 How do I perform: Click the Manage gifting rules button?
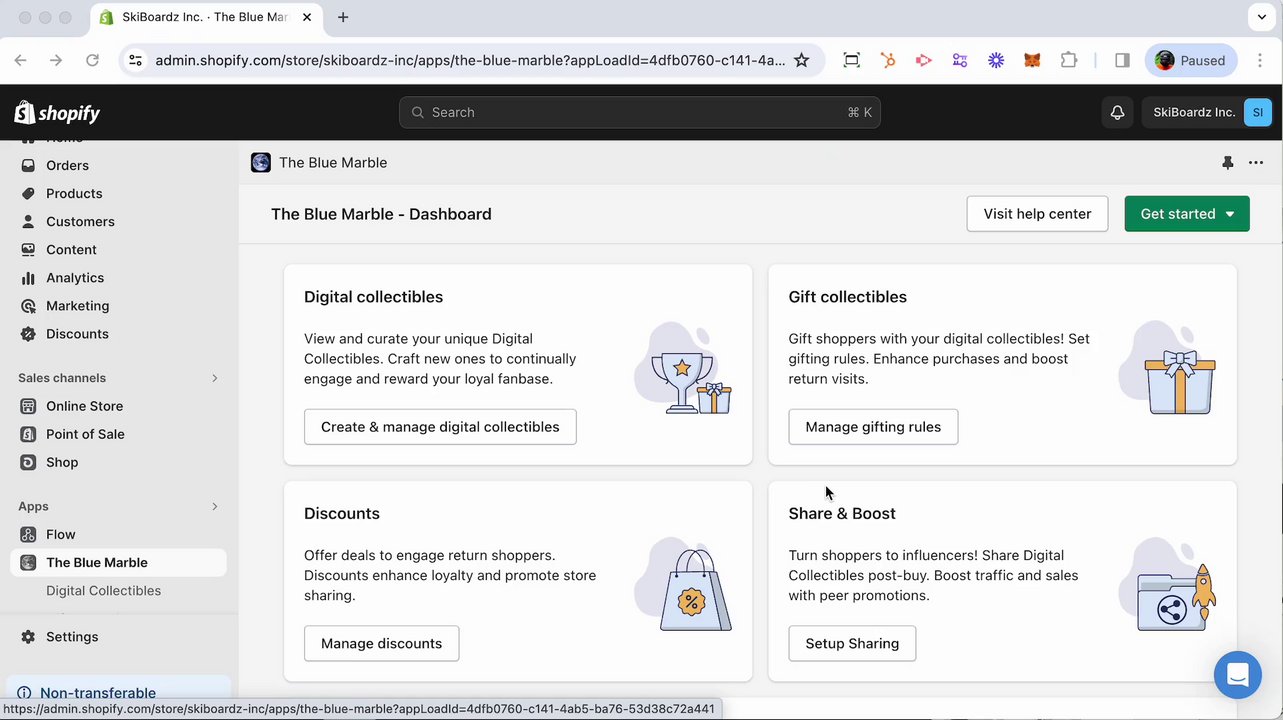(x=872, y=427)
